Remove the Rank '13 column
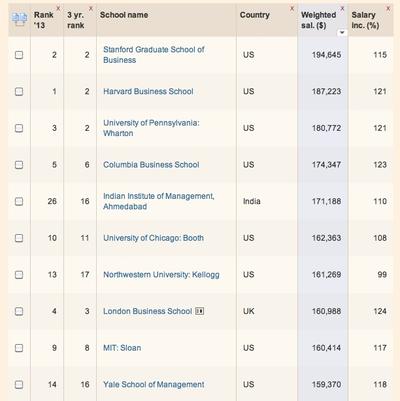This screenshot has width=400, height=401. [58, 8]
